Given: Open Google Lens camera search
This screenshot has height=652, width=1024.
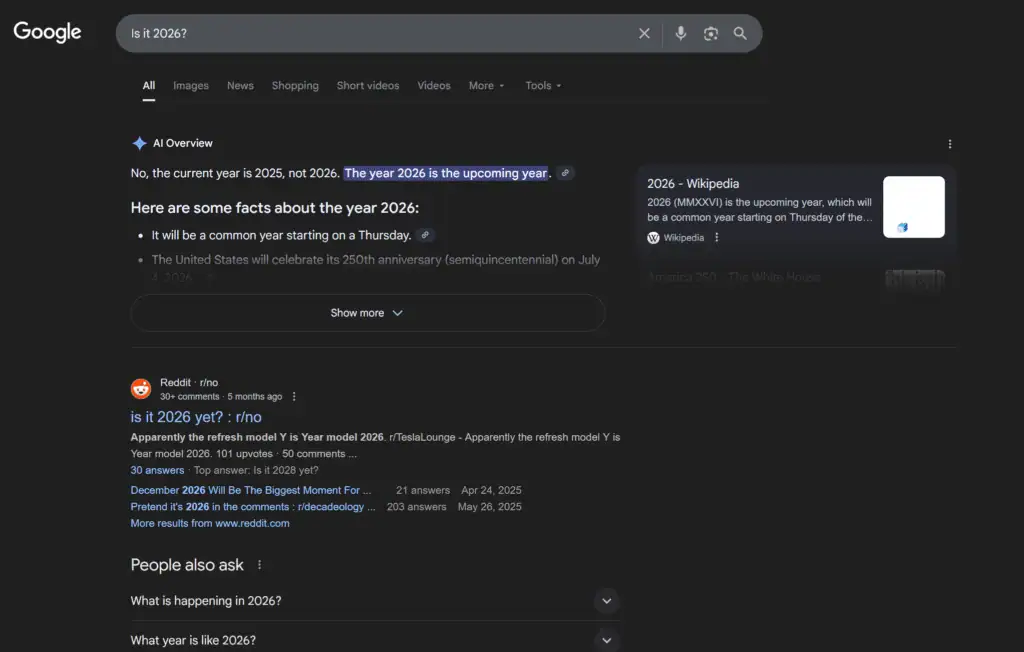Looking at the screenshot, I should [x=710, y=33].
